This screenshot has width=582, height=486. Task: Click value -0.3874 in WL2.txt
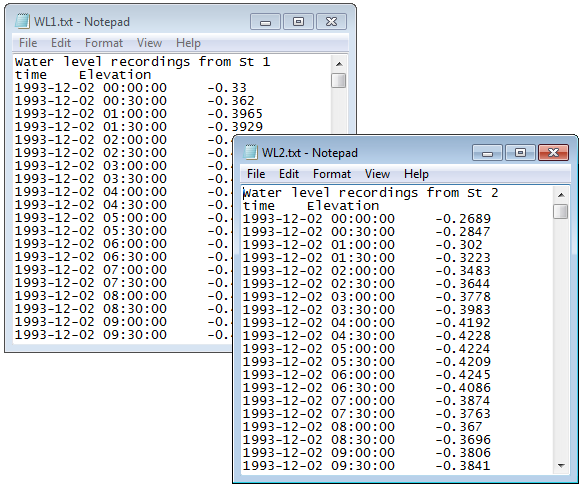pyautogui.click(x=463, y=401)
